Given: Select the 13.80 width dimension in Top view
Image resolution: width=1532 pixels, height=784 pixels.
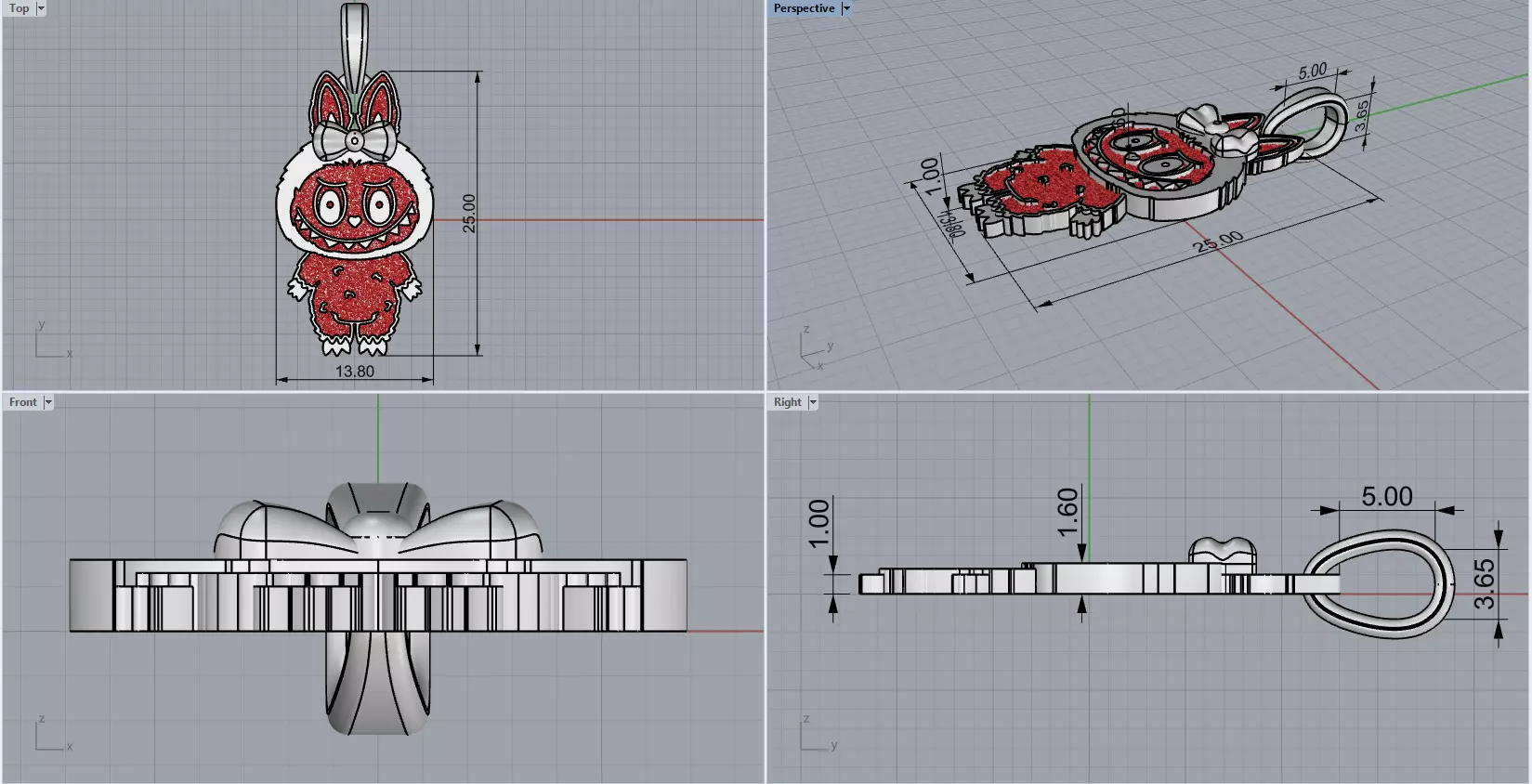Looking at the screenshot, I should click(x=355, y=372).
